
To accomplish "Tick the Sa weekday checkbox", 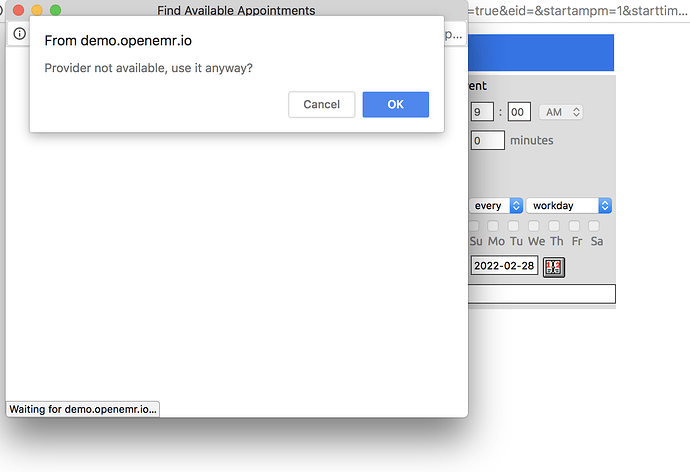I will (594, 226).
